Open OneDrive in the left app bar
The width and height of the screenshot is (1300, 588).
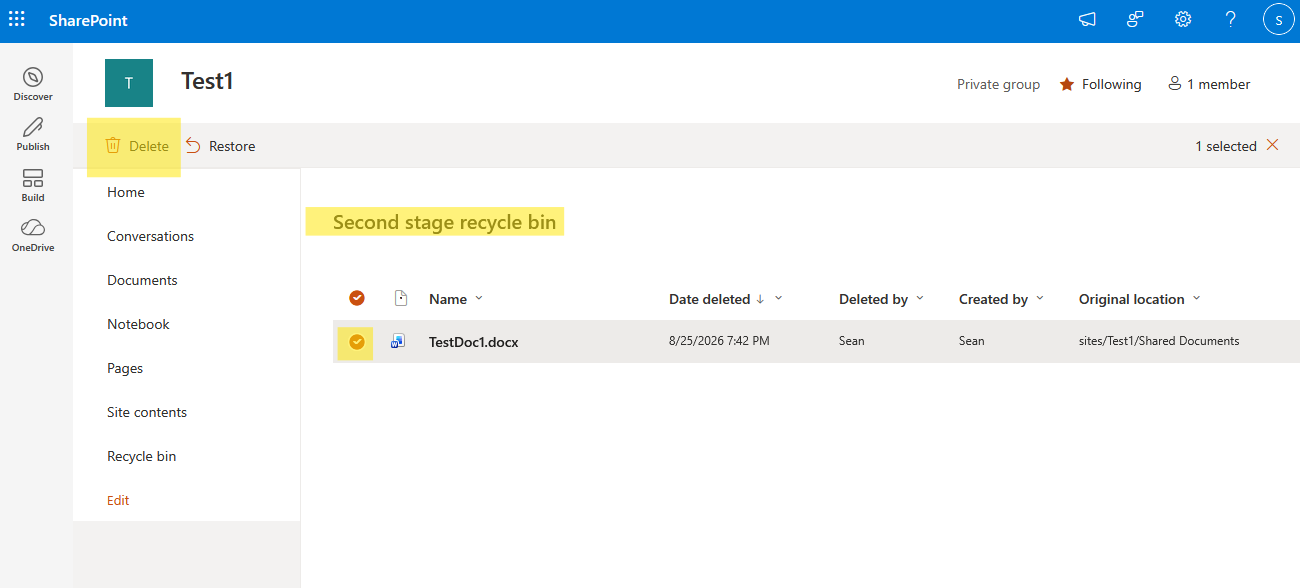(33, 235)
